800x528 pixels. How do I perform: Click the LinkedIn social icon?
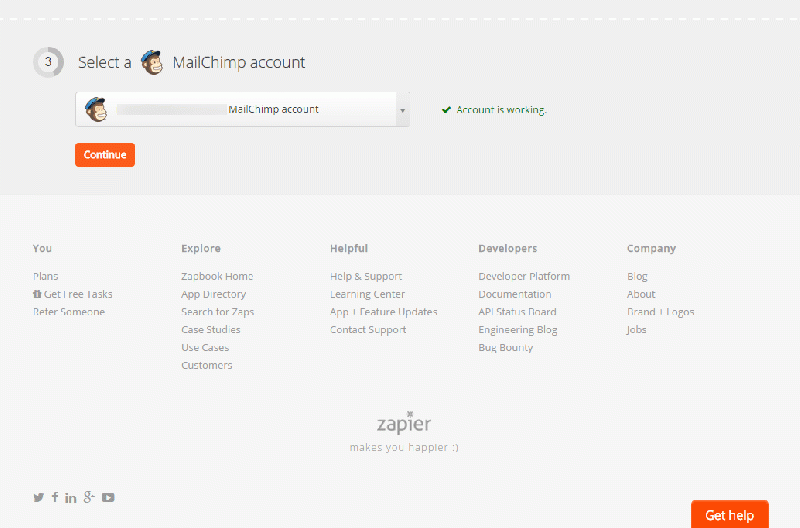coord(71,497)
